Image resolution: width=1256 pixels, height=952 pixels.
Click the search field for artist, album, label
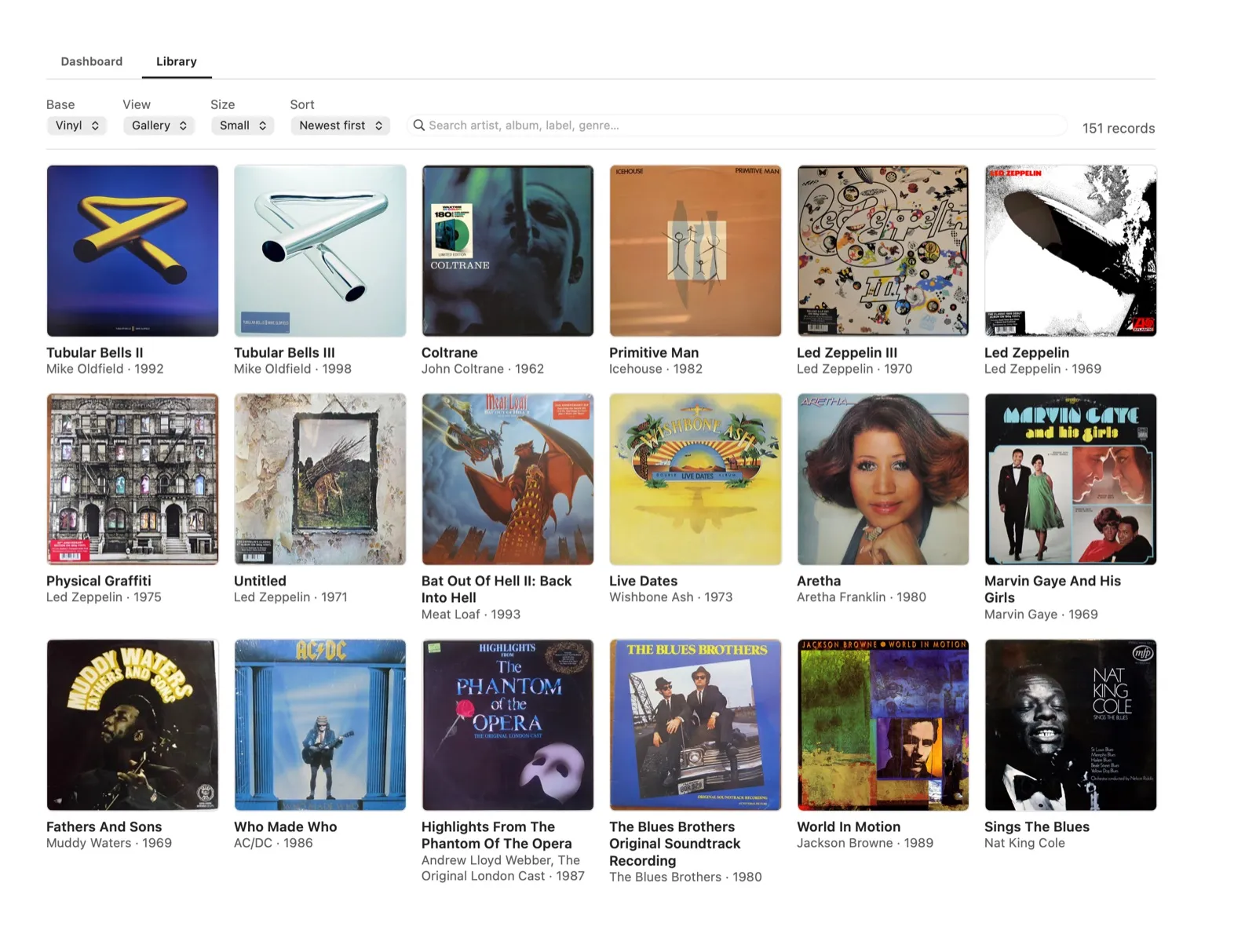pos(737,126)
